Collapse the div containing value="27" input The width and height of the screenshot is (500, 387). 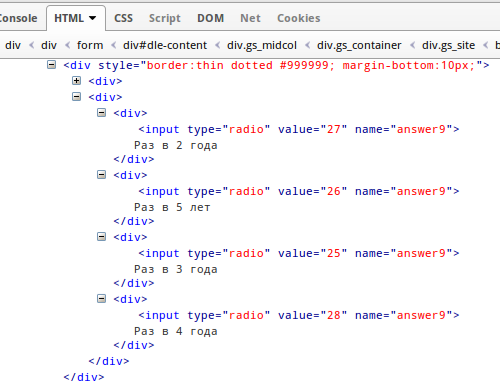(101, 113)
